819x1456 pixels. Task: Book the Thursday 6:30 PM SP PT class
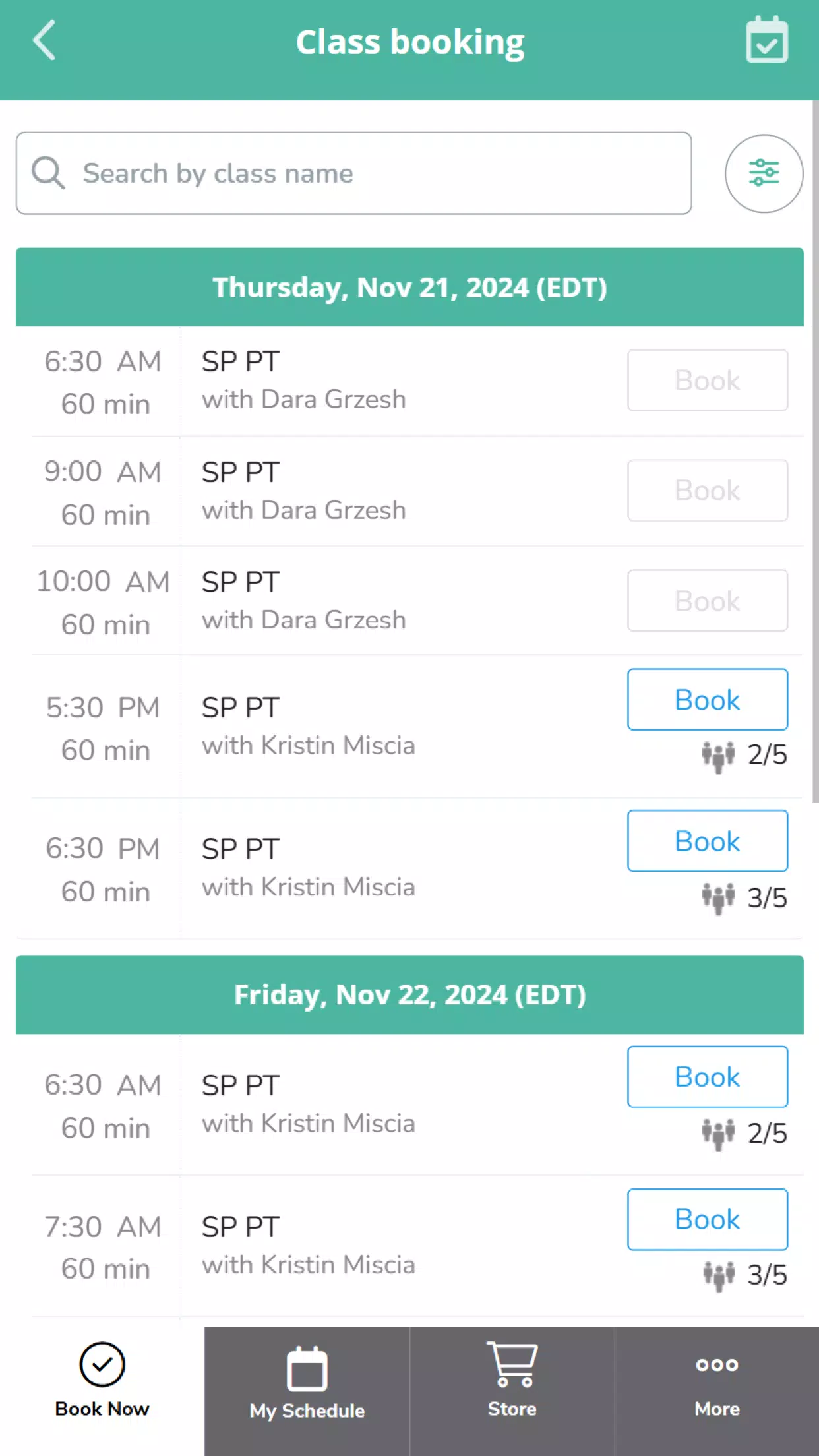click(708, 841)
